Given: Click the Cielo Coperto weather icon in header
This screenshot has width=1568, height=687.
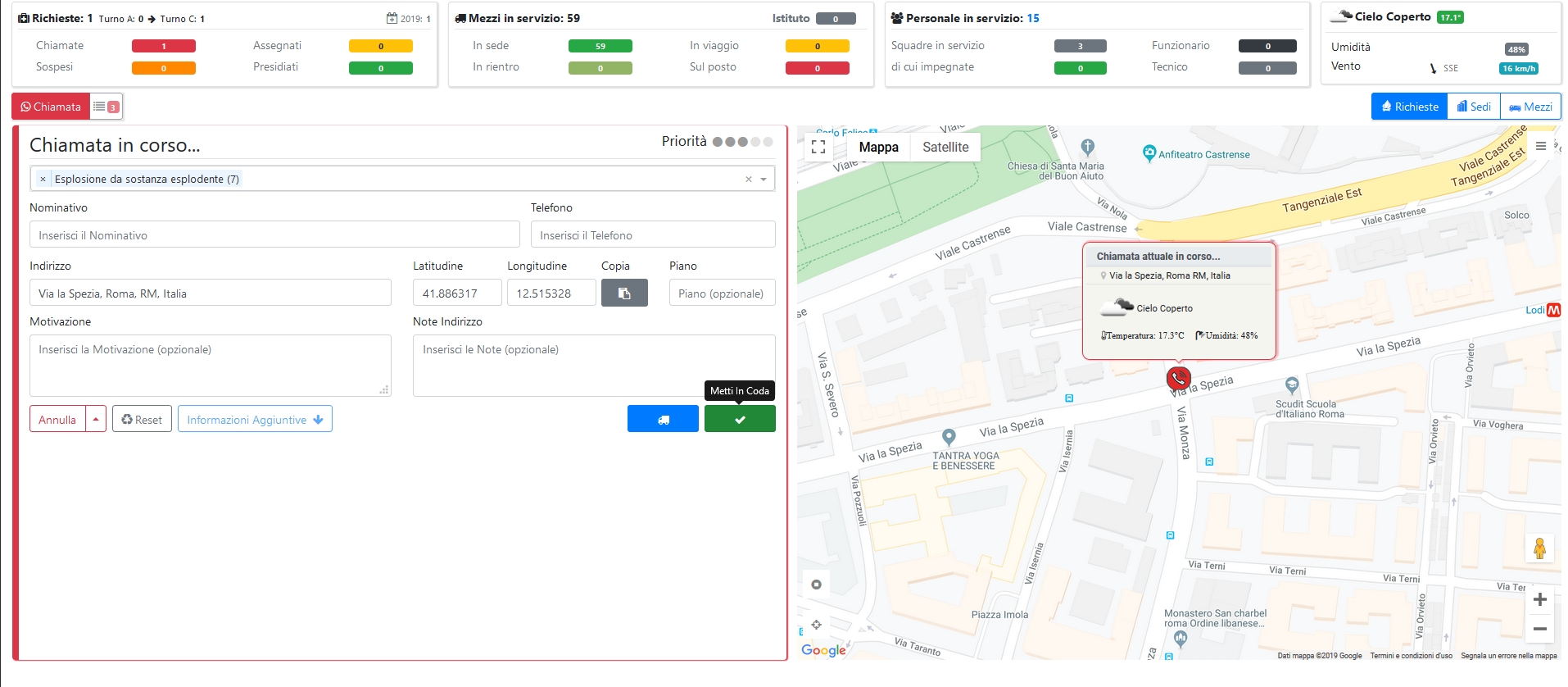Looking at the screenshot, I should 1340,16.
